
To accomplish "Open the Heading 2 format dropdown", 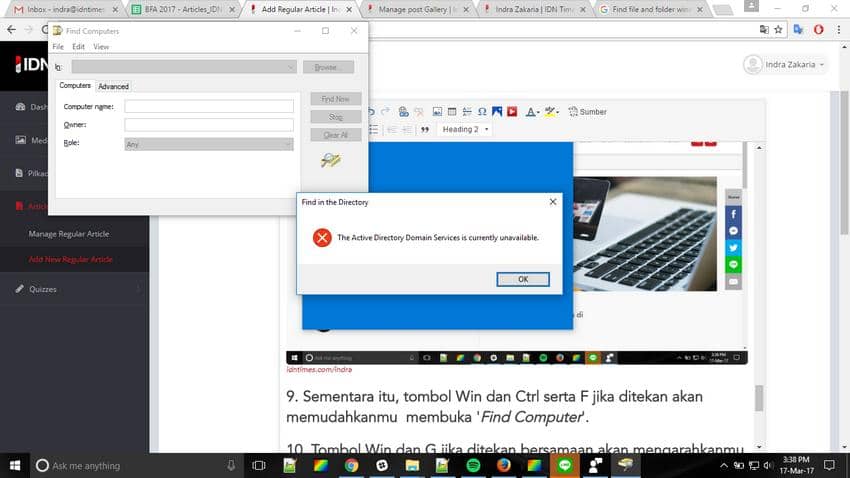I will click(x=466, y=129).
